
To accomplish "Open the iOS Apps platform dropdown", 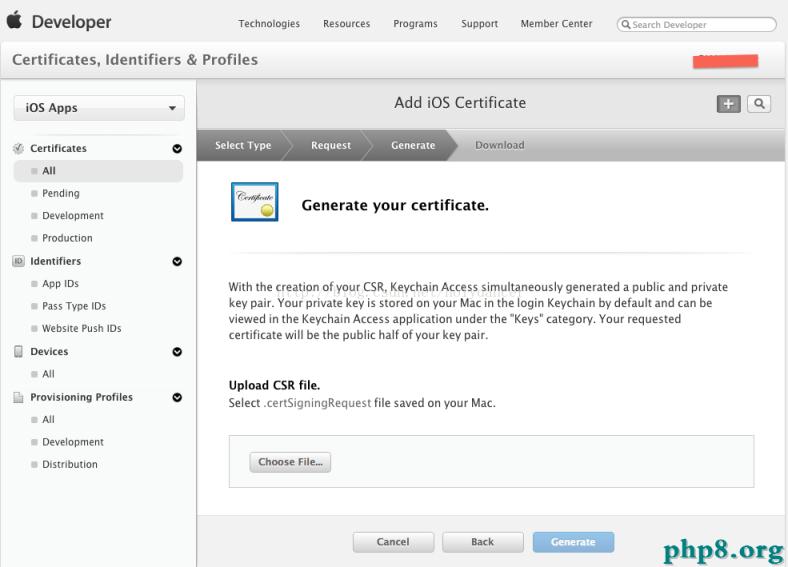I will coord(99,108).
